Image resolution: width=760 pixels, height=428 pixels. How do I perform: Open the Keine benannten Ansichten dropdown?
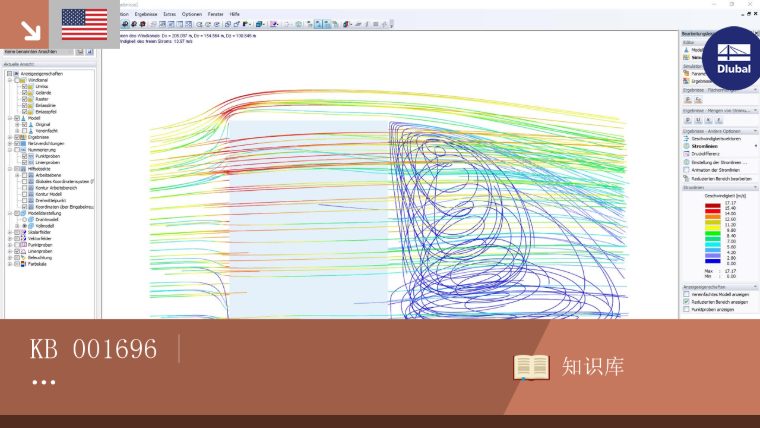click(x=39, y=51)
